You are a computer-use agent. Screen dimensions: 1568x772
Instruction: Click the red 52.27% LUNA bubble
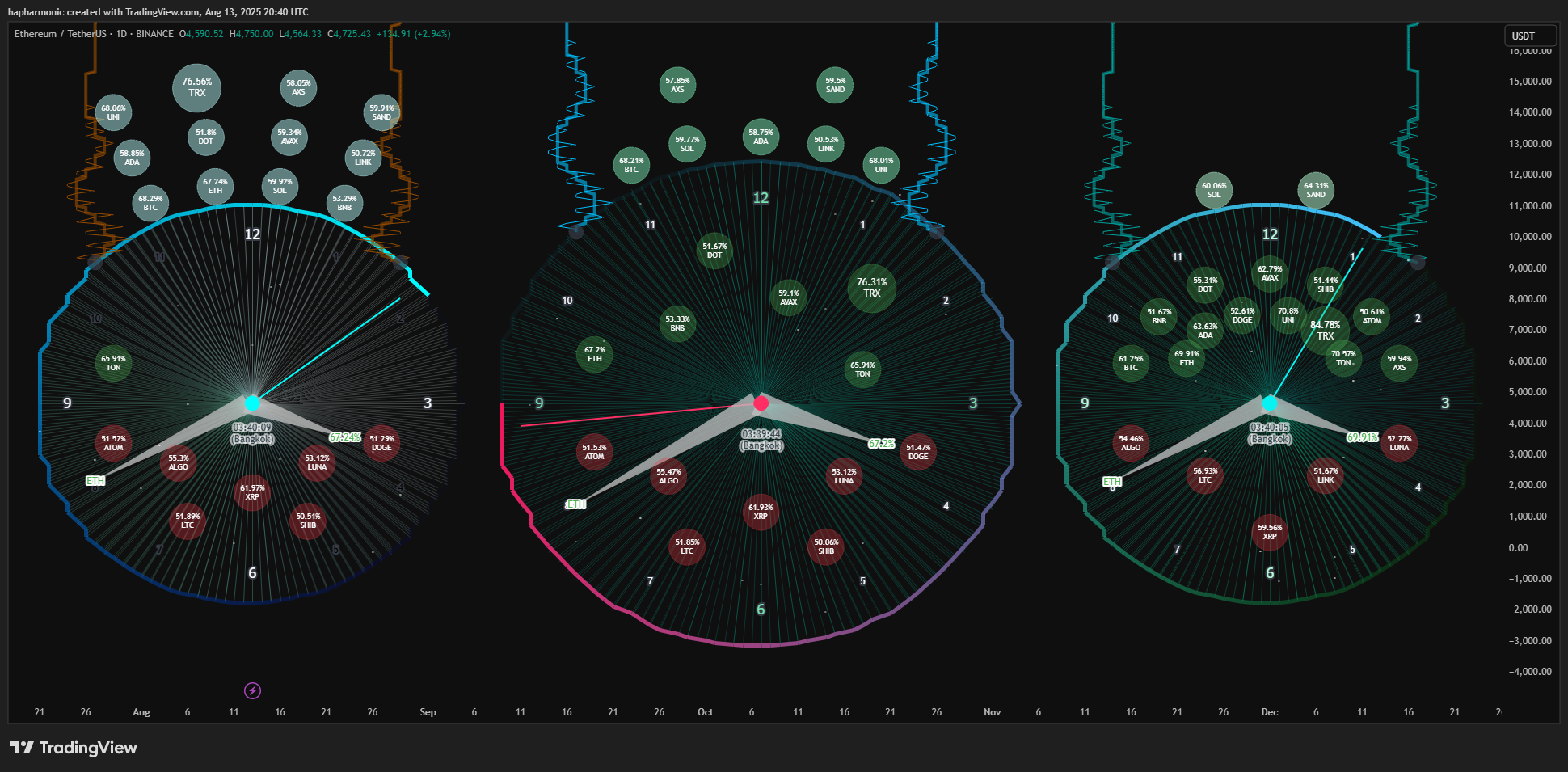1399,443
